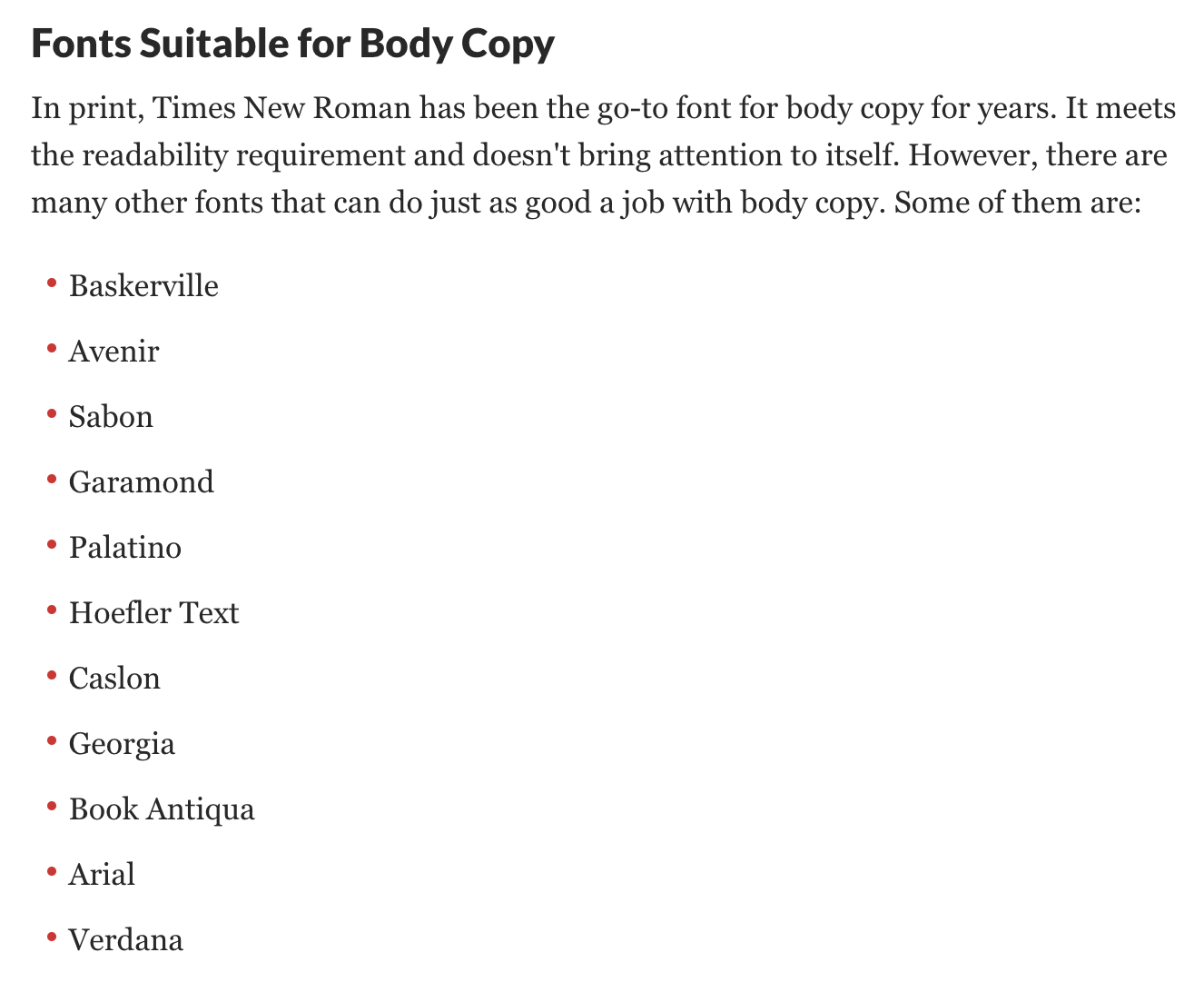Image resolution: width=1204 pixels, height=992 pixels.
Task: Click the 'Fonts Suitable for Body Copy' heading
Action: coord(292,44)
